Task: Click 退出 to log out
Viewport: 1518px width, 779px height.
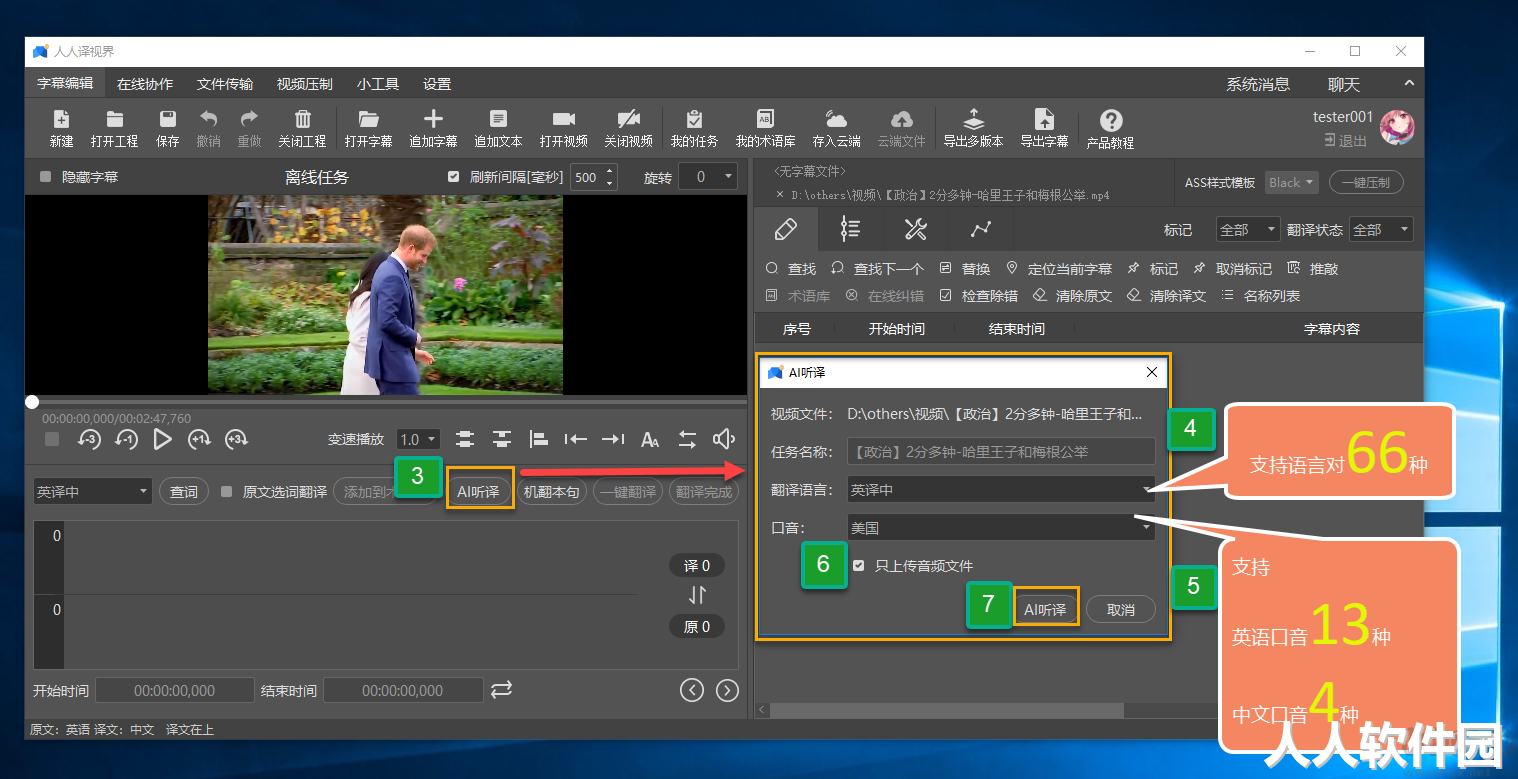Action: tap(1345, 141)
